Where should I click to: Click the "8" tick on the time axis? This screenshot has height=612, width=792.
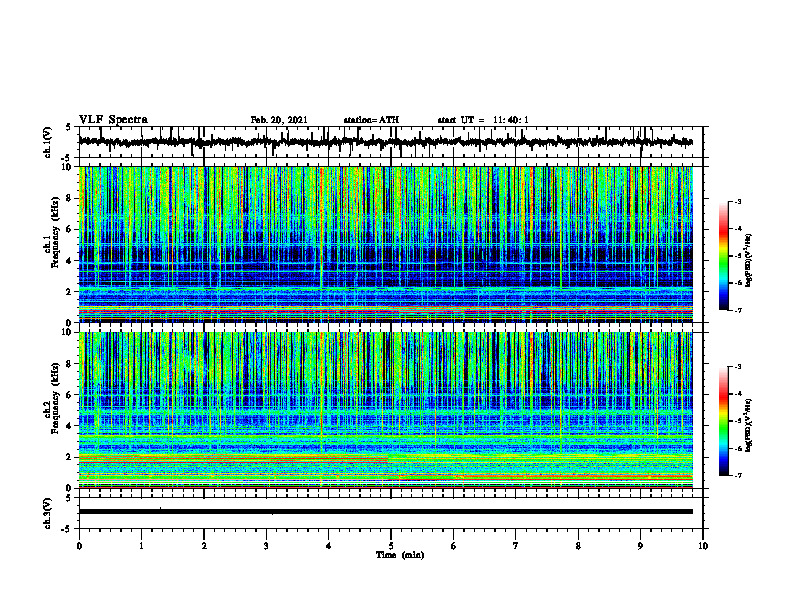coord(578,546)
